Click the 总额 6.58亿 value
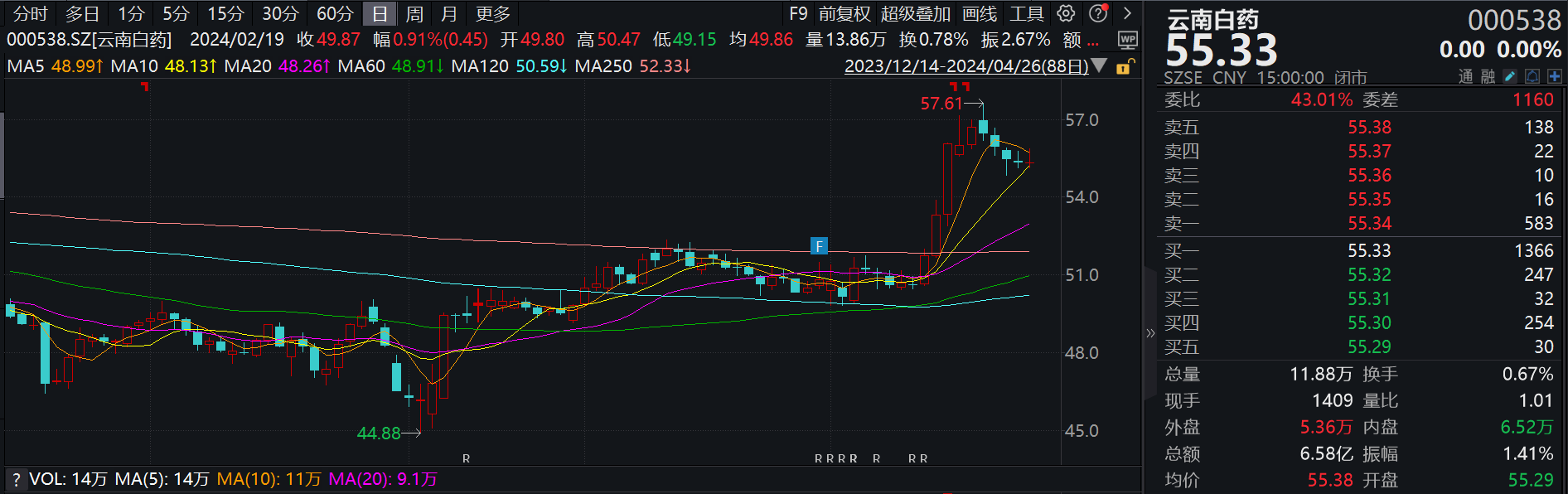The height and width of the screenshot is (494, 1568). (x=1326, y=453)
